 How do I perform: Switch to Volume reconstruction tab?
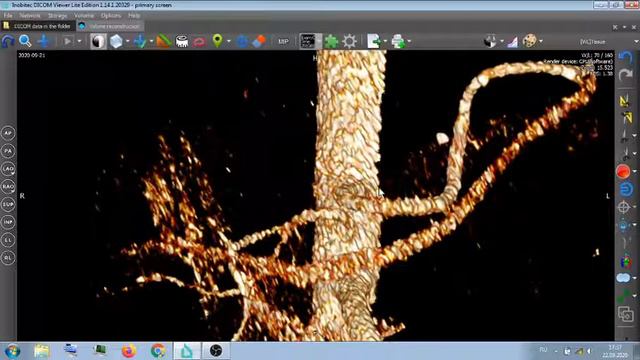point(109,26)
